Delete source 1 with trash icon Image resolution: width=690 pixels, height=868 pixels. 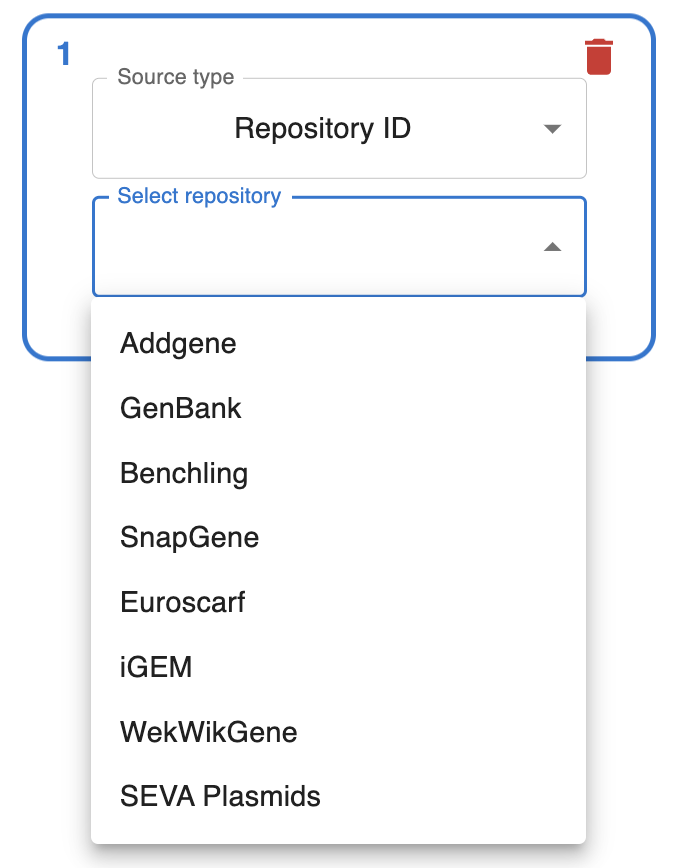pos(598,57)
